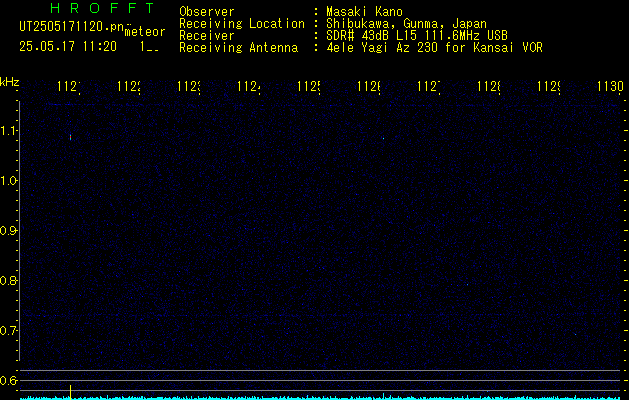Click the 1.0 kHz frequency tick label
629x400 pixels.
(x=9, y=181)
